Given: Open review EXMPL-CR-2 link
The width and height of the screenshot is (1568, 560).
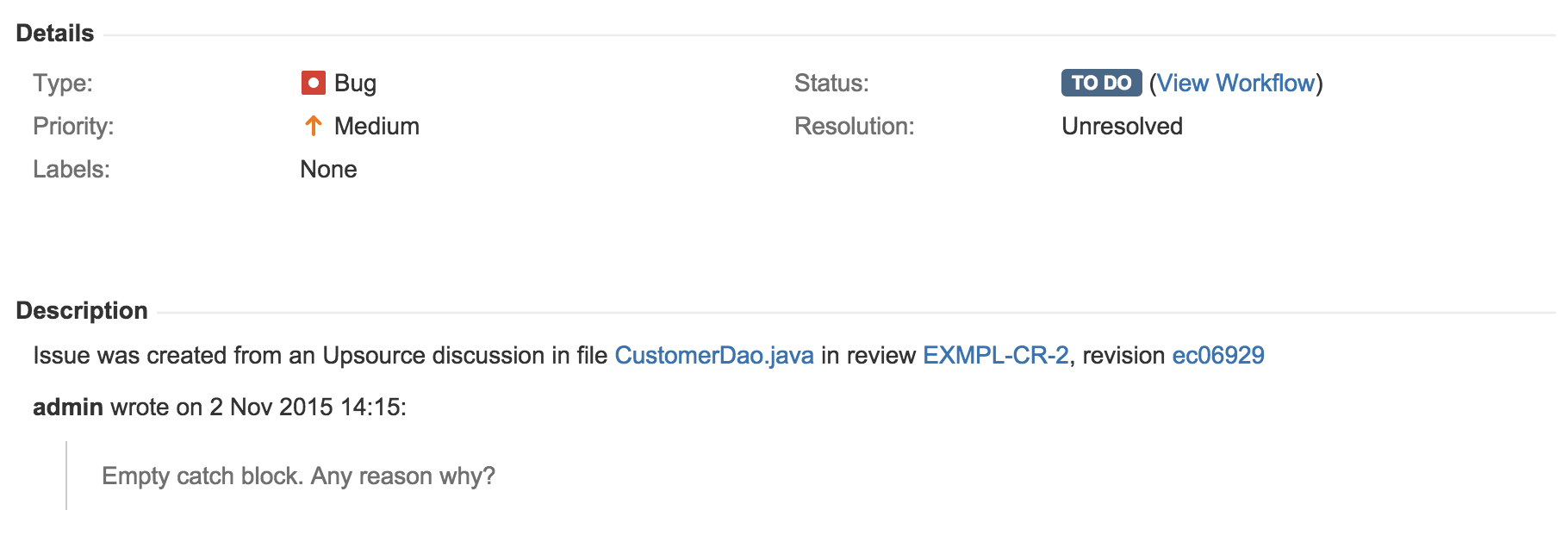Looking at the screenshot, I should click(x=996, y=356).
